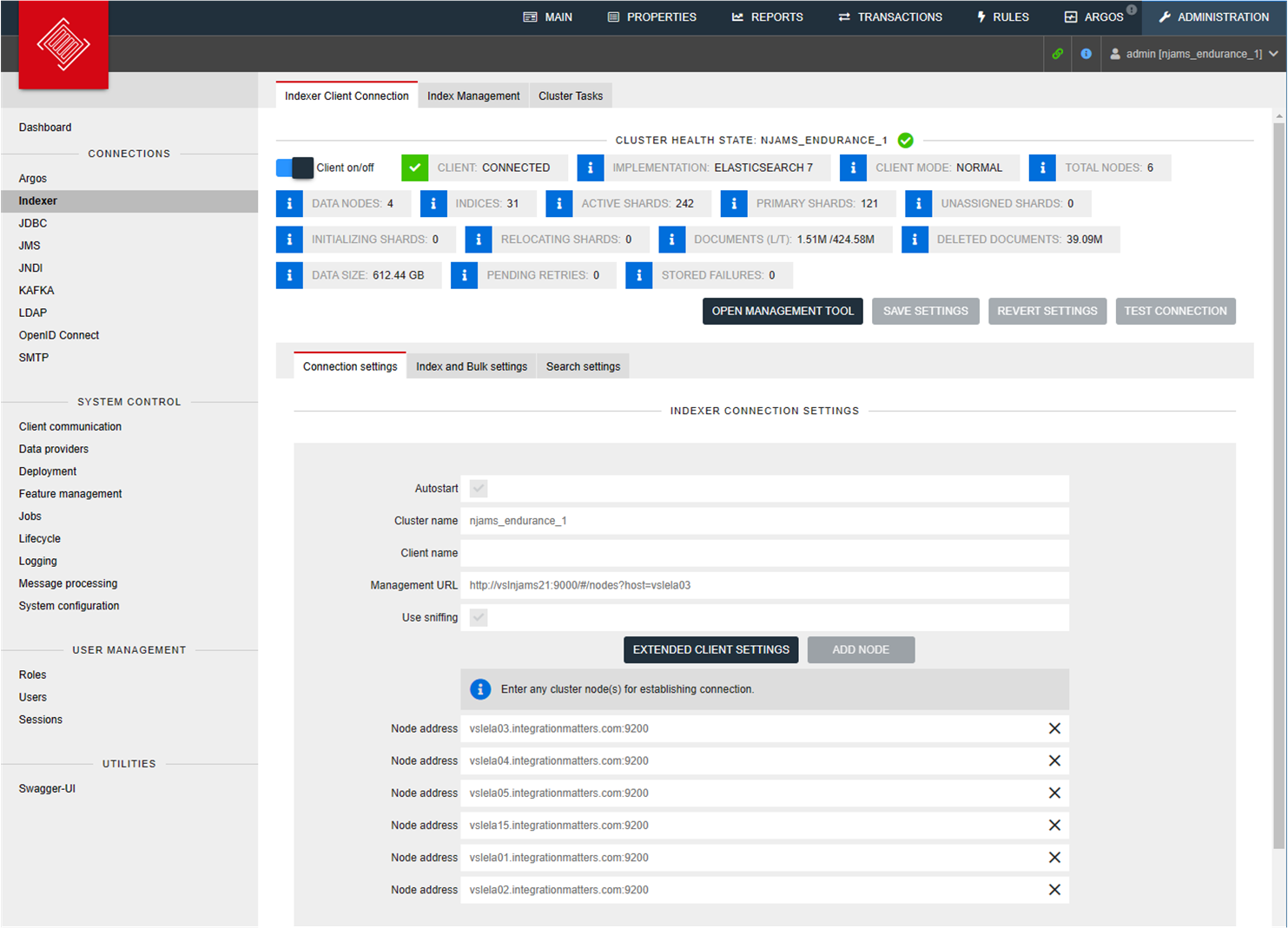Open the ARGOS menu

[1094, 16]
